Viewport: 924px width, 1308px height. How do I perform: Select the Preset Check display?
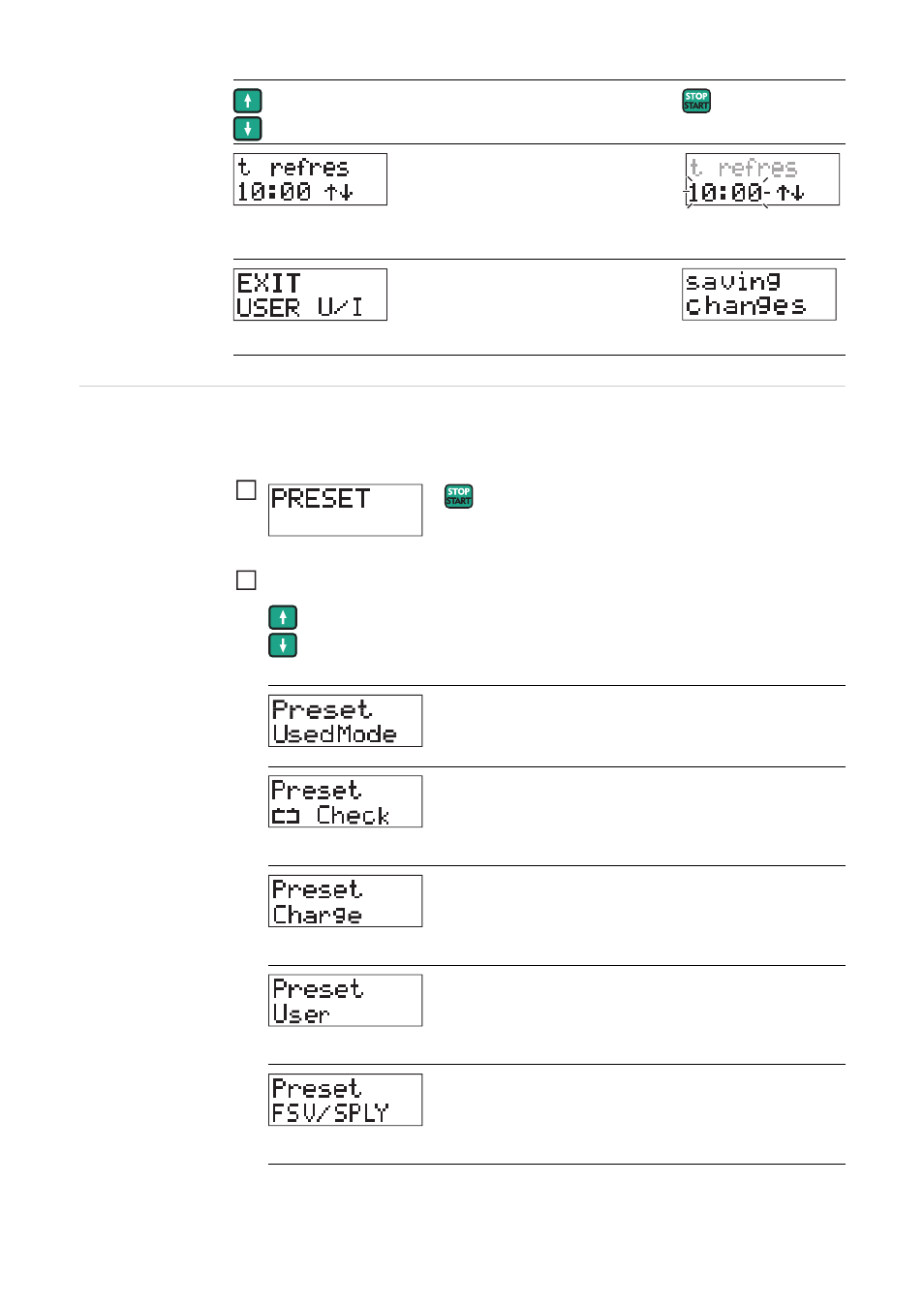pyautogui.click(x=345, y=801)
